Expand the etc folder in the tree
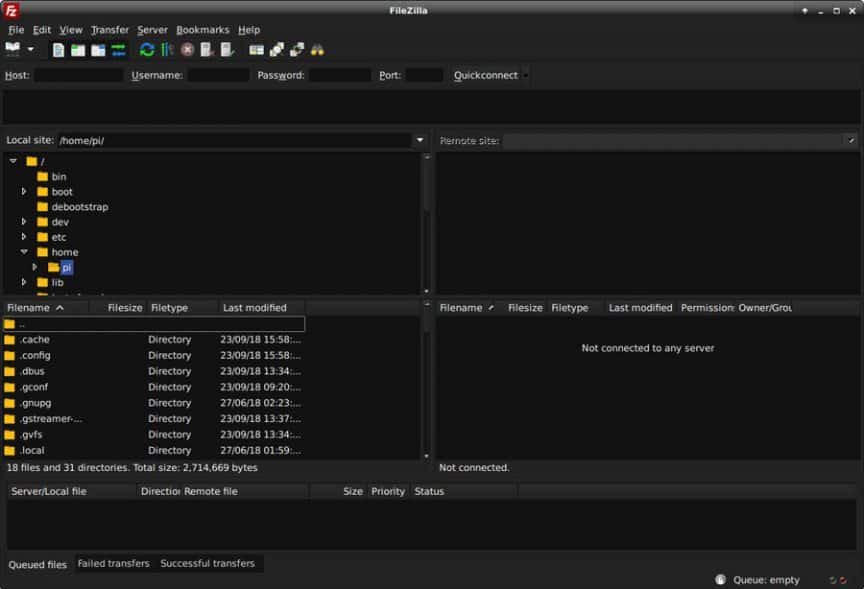The width and height of the screenshot is (864, 589). [x=24, y=237]
